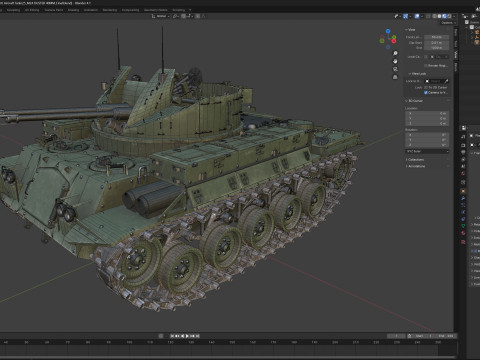
Task: Open the pivot point dropdown
Action: pyautogui.click(x=176, y=16)
